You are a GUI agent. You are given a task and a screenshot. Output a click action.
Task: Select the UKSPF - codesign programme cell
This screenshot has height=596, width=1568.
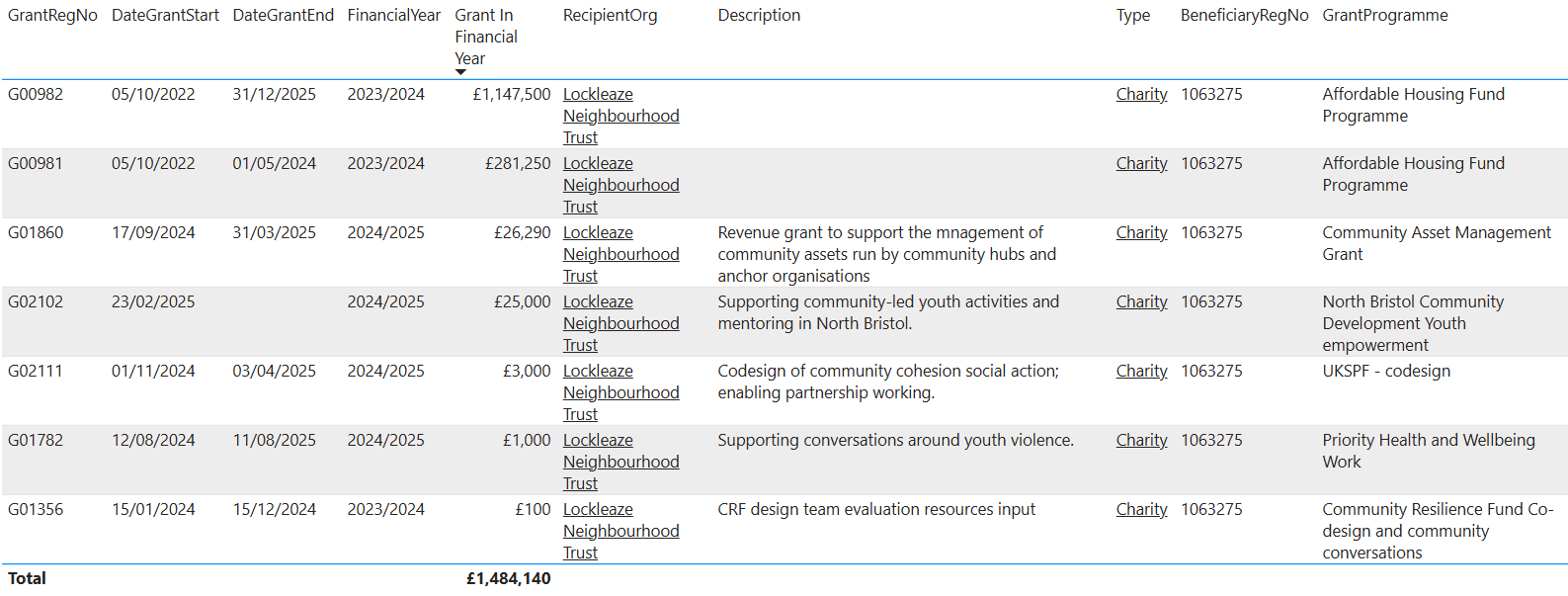click(1385, 372)
